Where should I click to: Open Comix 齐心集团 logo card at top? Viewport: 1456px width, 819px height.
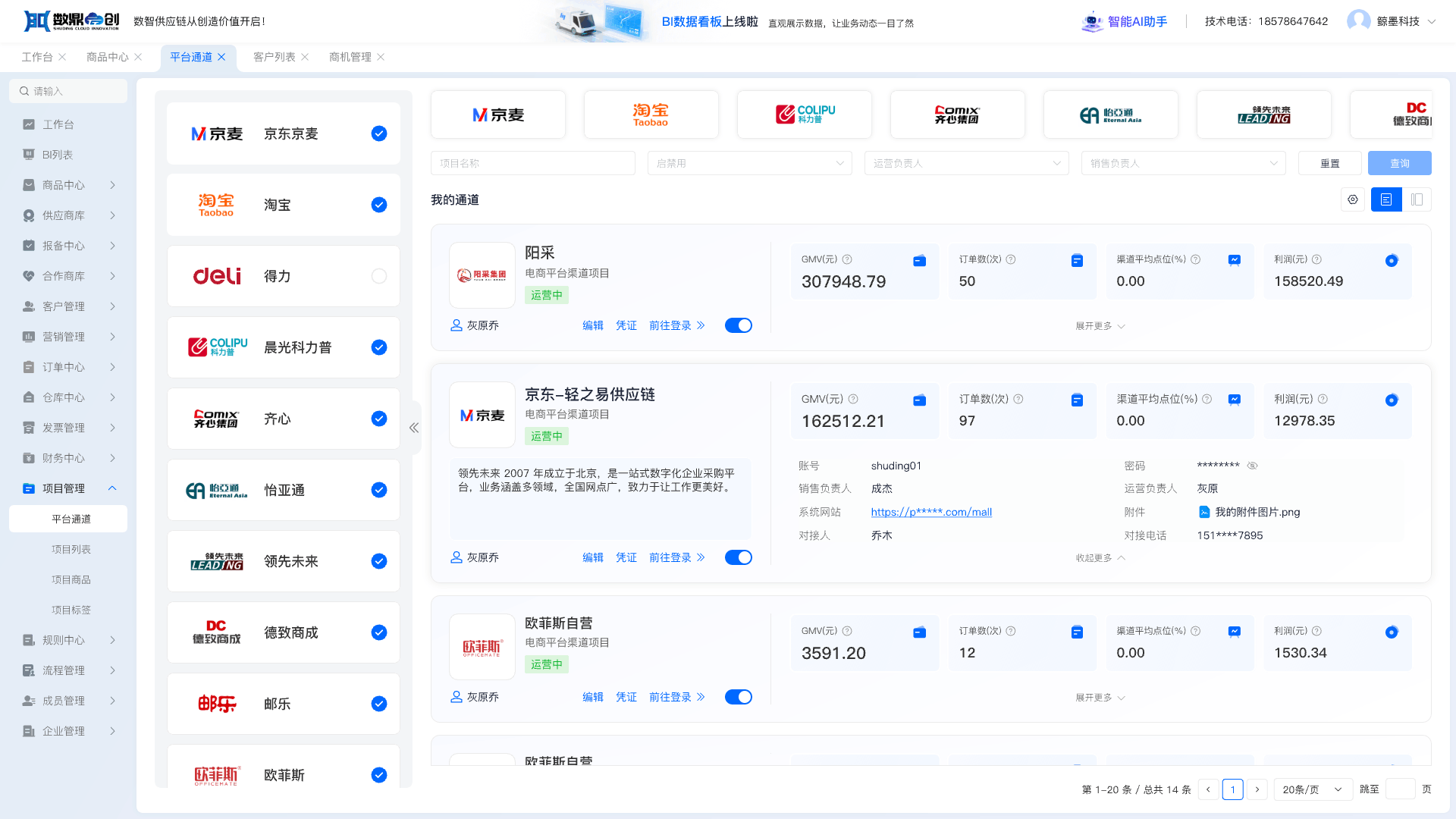[x=958, y=115]
